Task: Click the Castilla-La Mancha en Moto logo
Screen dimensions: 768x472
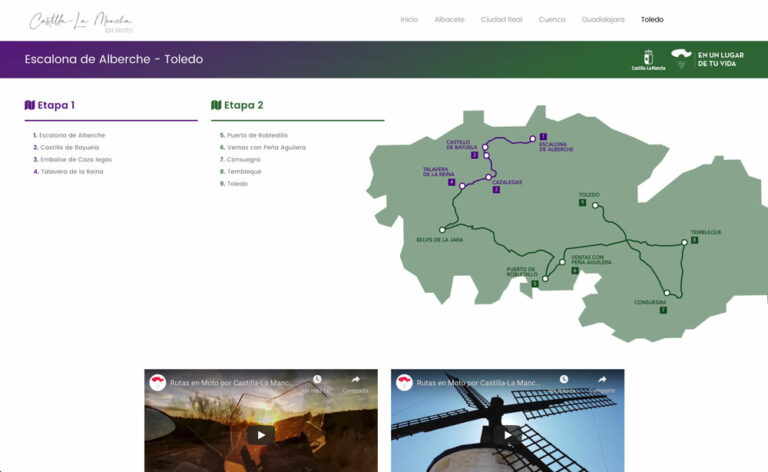Action: pyautogui.click(x=81, y=21)
